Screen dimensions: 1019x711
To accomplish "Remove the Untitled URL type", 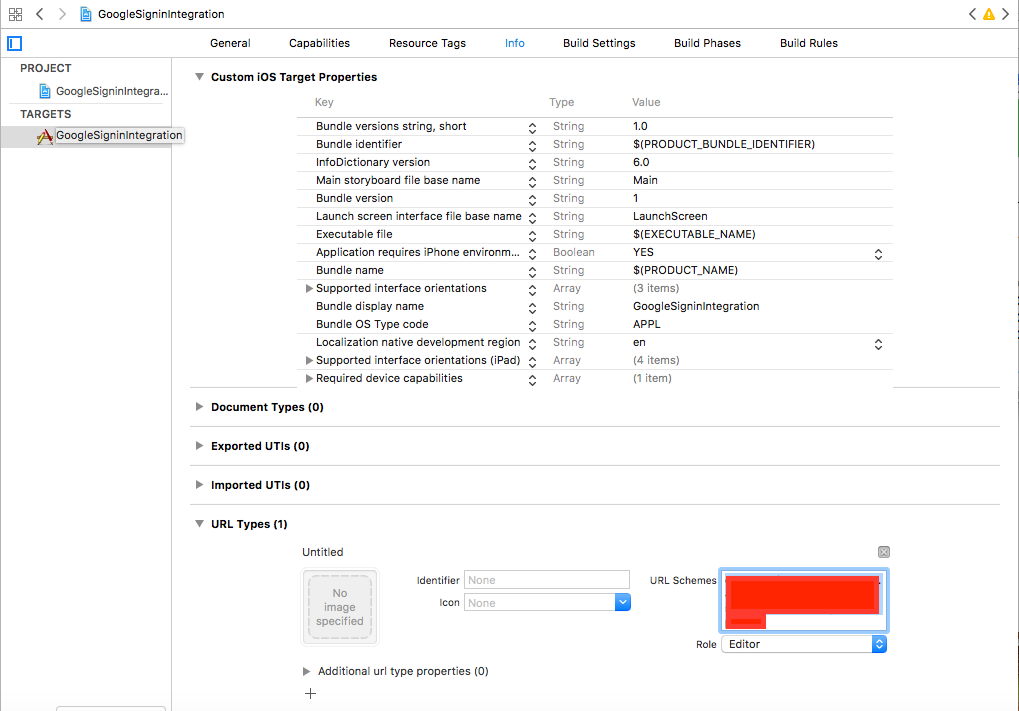I will pos(883,552).
